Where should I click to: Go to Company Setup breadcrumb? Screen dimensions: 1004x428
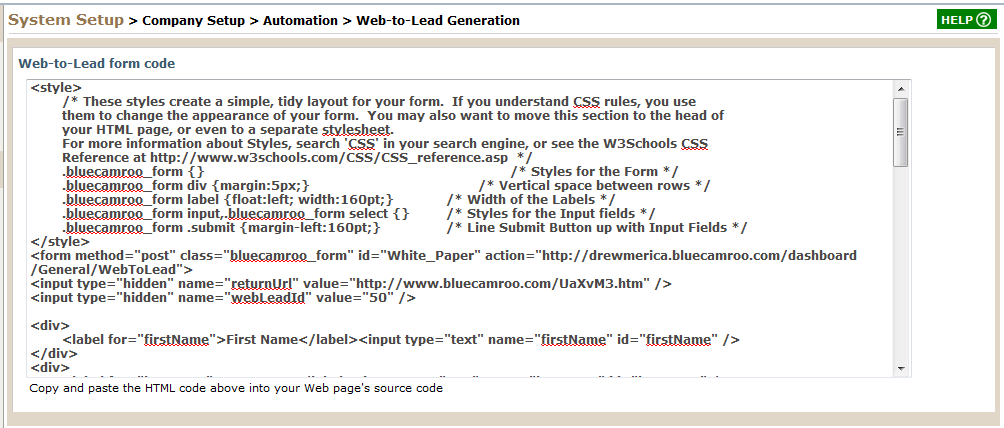[x=193, y=21]
